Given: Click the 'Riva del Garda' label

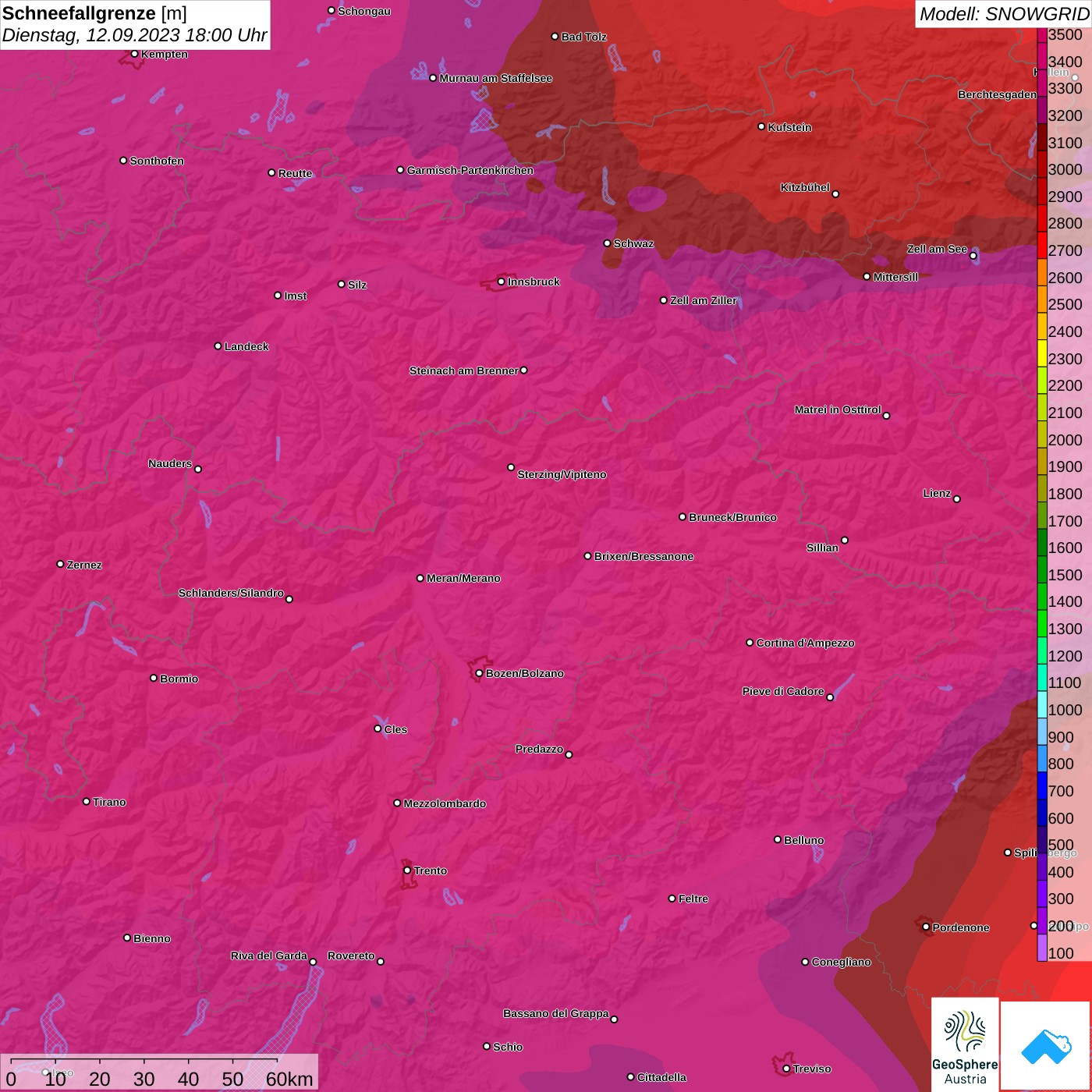Looking at the screenshot, I should tap(269, 955).
